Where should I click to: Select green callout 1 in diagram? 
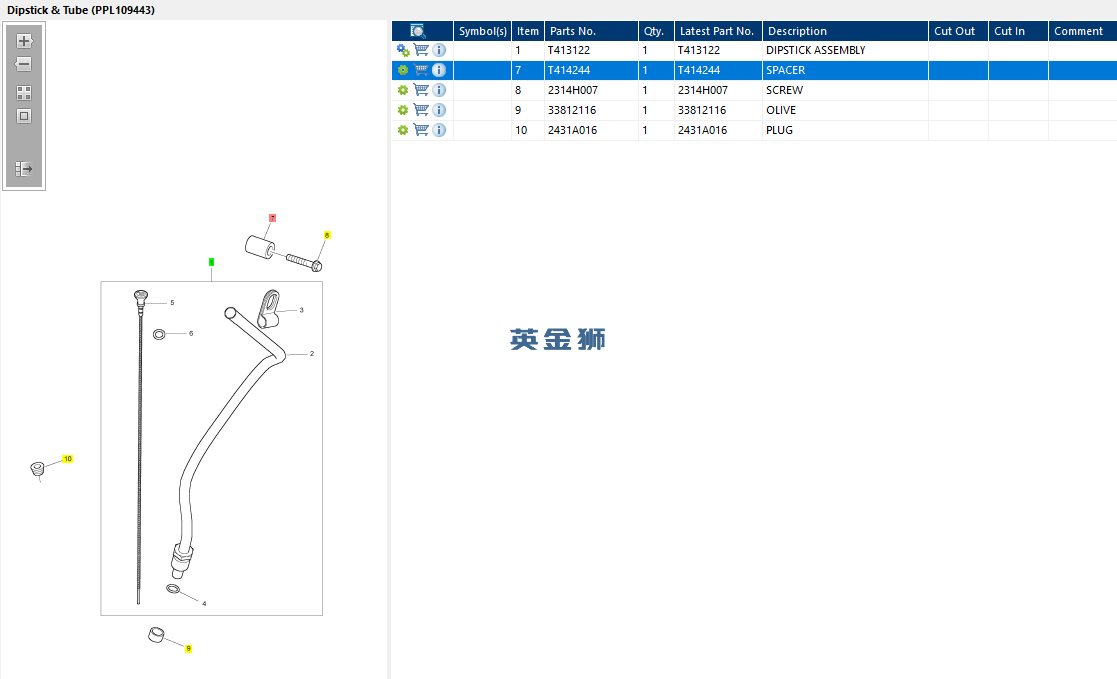tap(211, 262)
